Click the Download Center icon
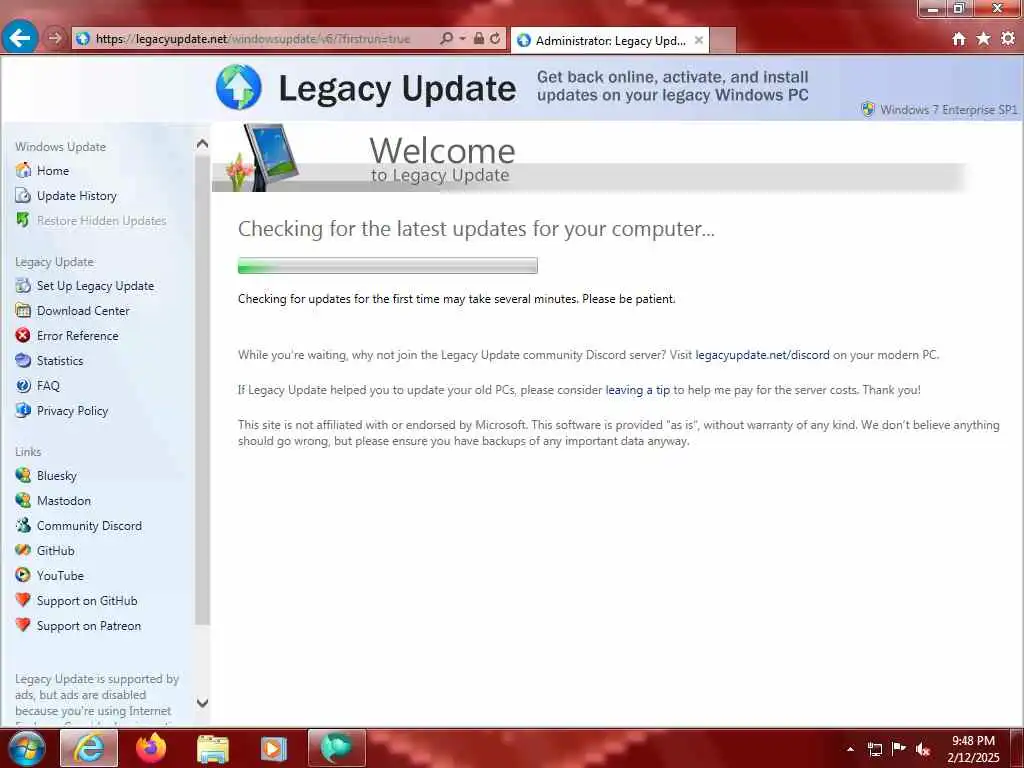The width and height of the screenshot is (1024, 768). pos(23,310)
